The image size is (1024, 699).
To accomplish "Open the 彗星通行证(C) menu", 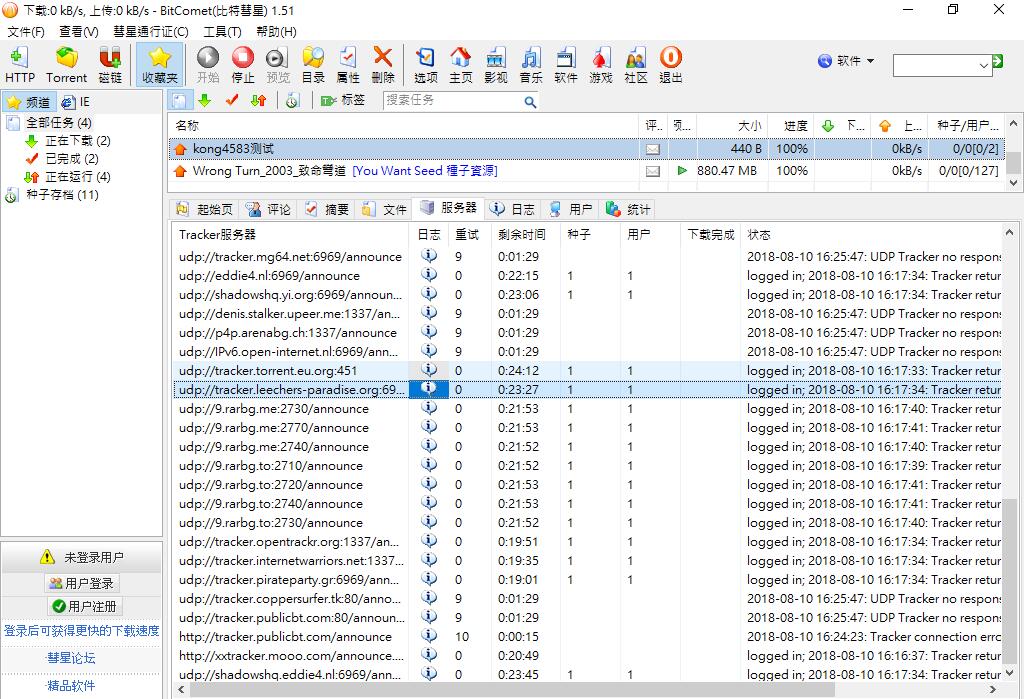I will [x=151, y=31].
